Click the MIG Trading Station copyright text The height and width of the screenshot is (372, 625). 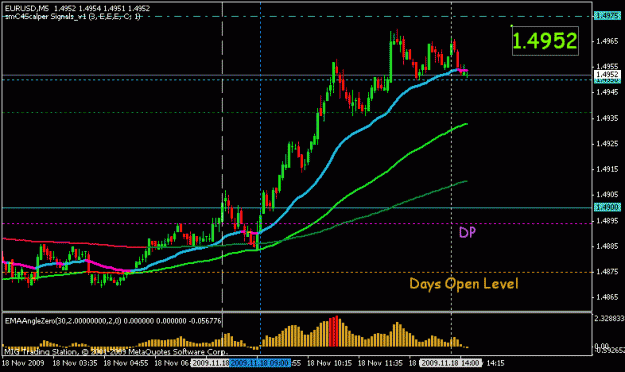pos(116,352)
